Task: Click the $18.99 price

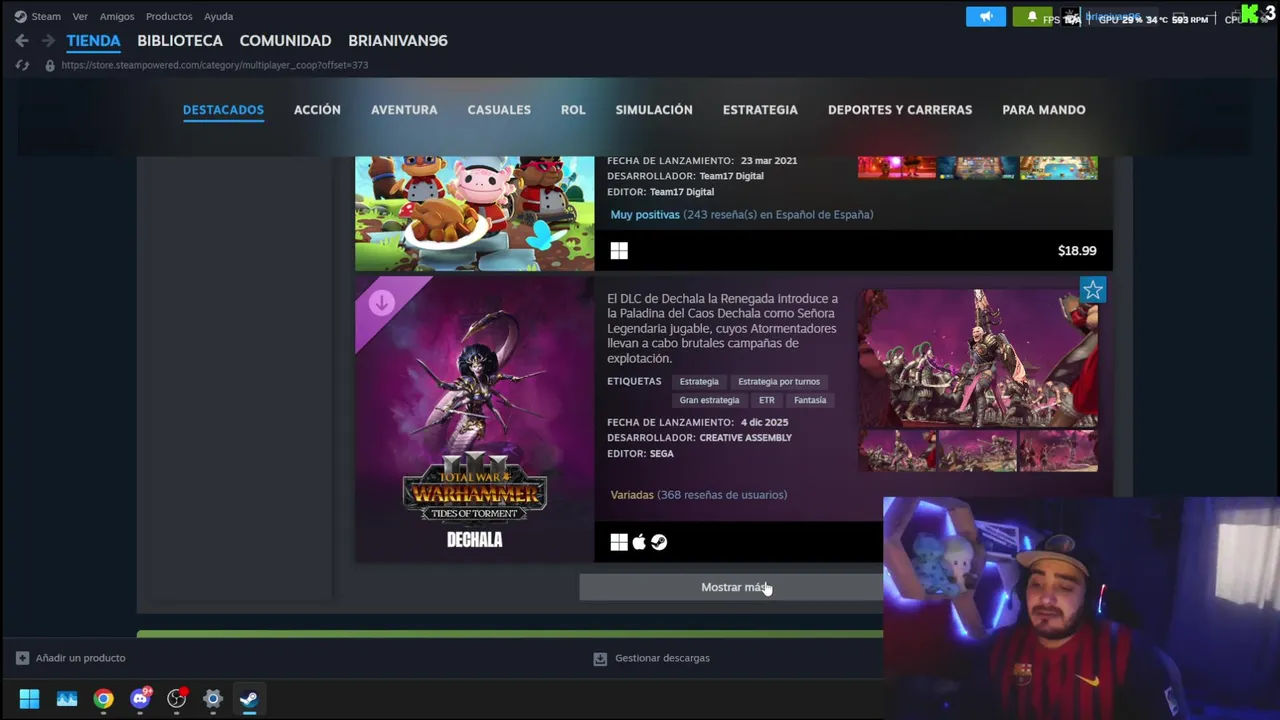Action: (1077, 251)
